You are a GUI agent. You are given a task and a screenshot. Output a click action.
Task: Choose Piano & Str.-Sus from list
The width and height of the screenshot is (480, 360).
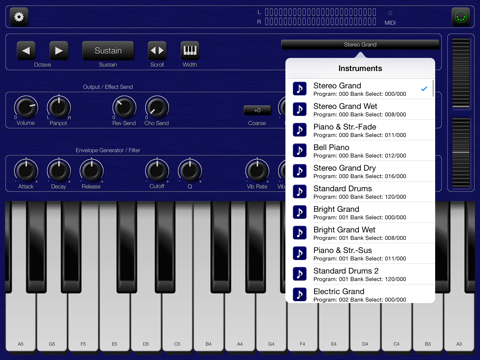360,254
